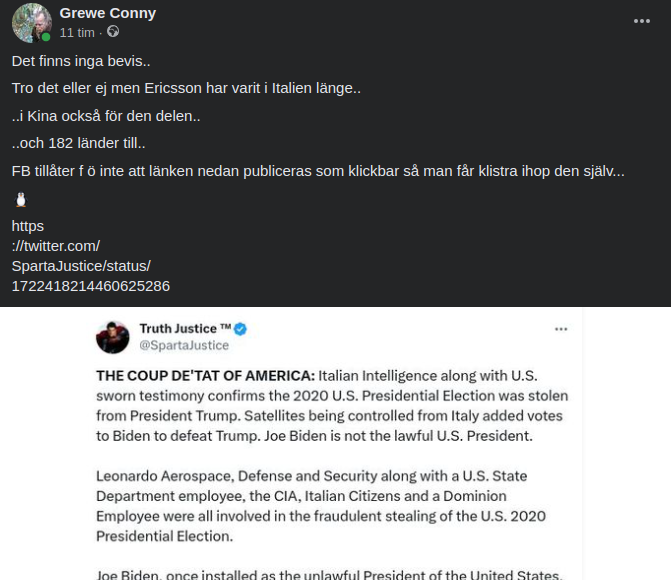Click "THE COUP DE'TAT OF AMERICA" heading

pos(205,376)
